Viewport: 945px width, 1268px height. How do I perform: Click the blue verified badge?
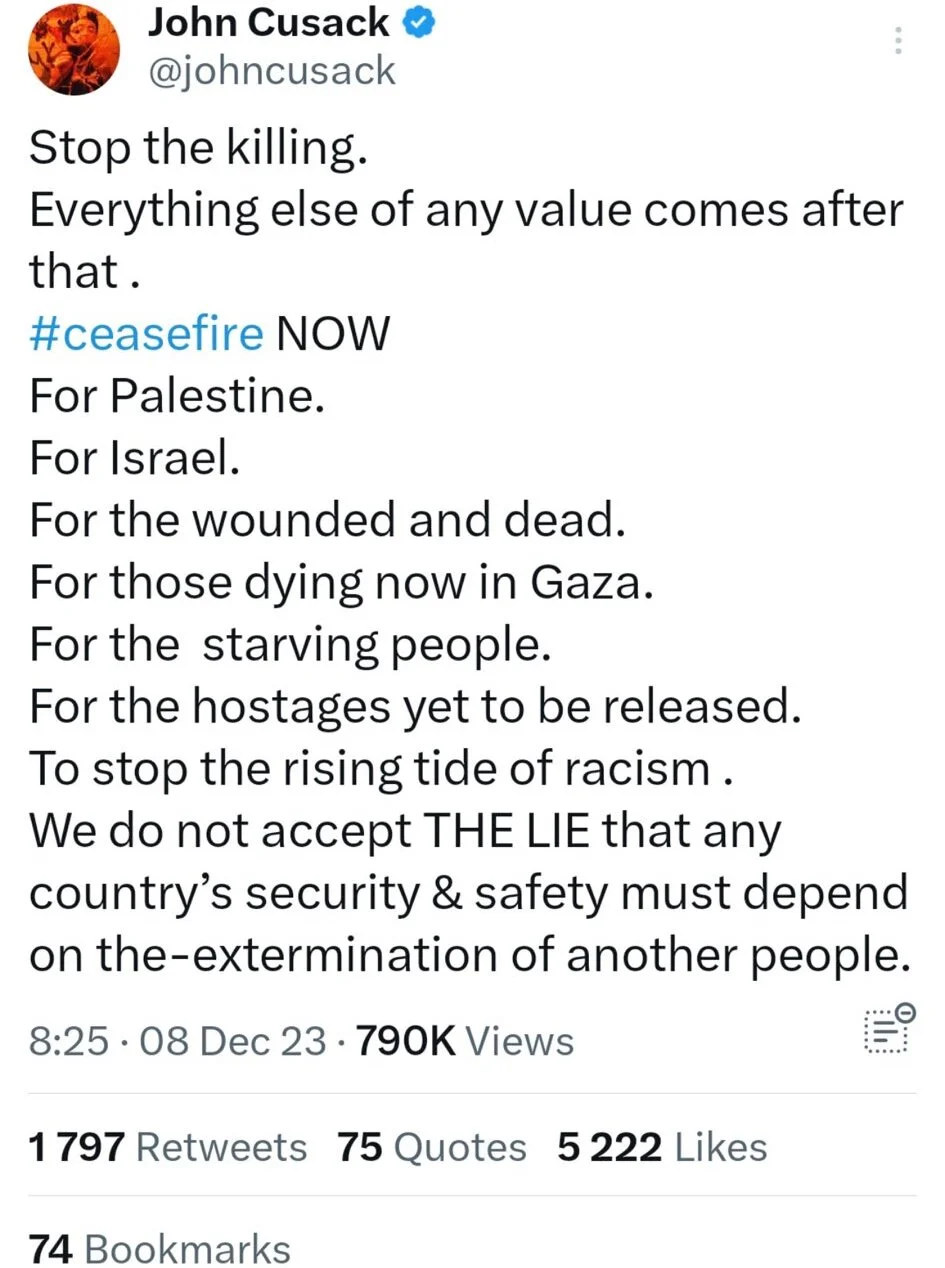418,24
